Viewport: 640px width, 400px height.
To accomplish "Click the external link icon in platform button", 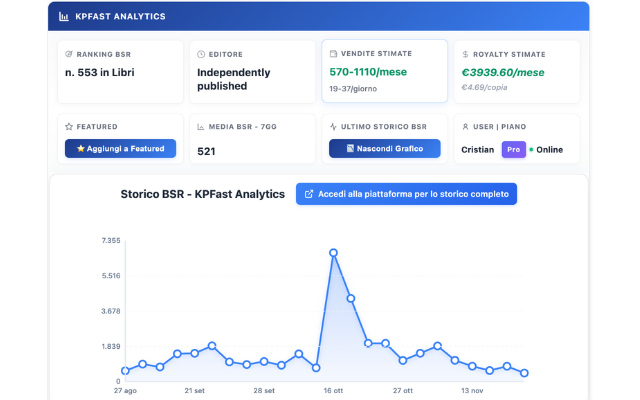I will 309,194.
